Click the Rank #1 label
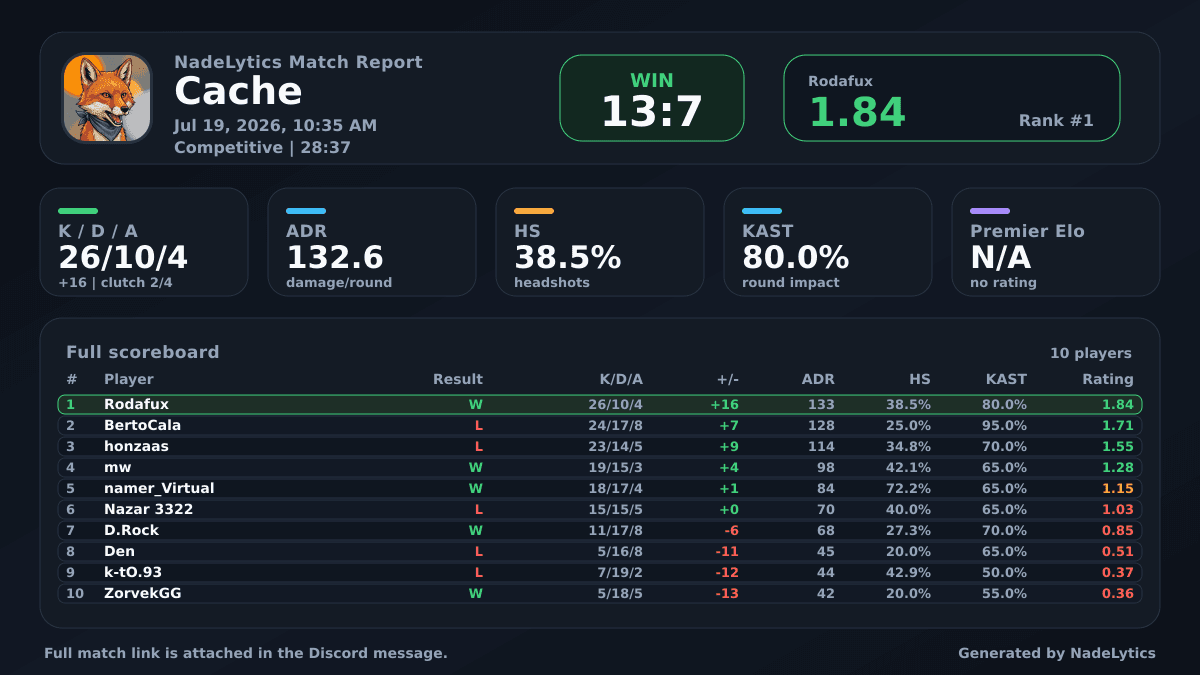 1056,120
